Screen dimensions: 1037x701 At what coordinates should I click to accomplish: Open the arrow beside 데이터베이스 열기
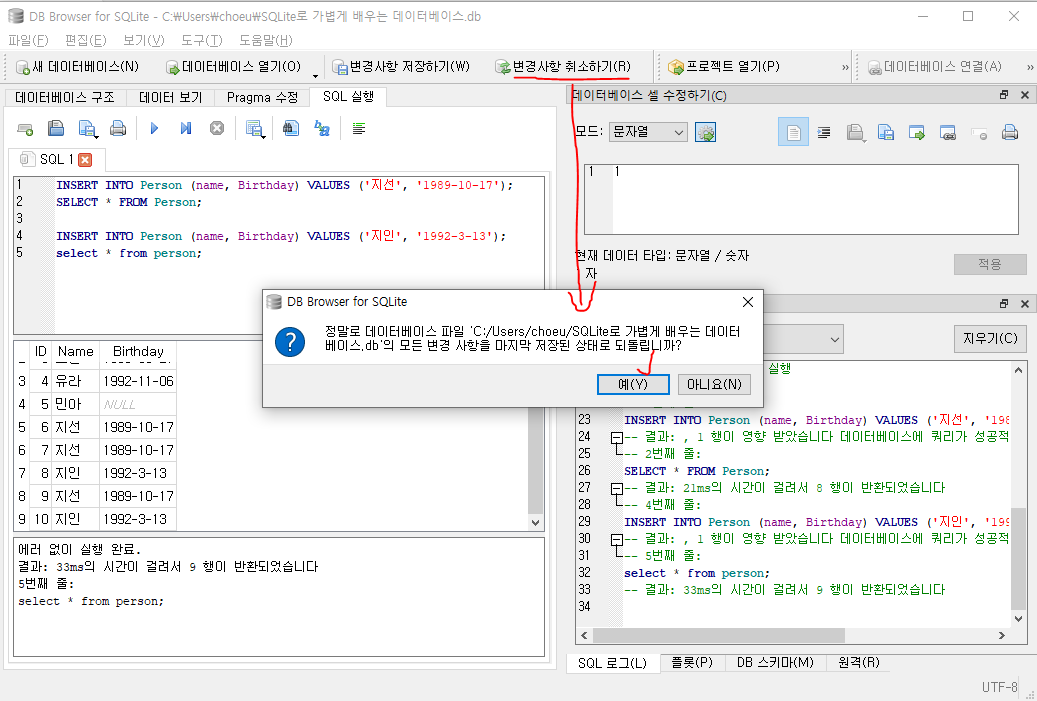[x=315, y=75]
